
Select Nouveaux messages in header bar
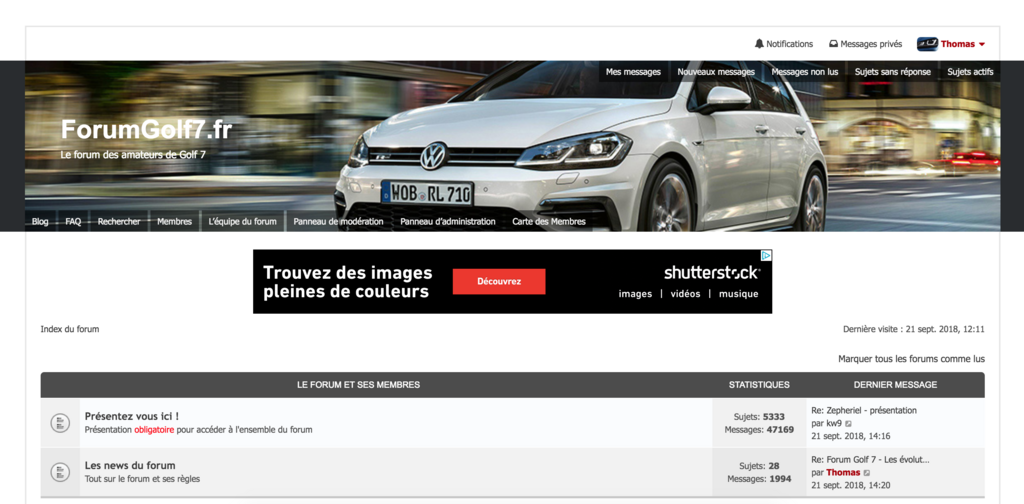(716, 72)
